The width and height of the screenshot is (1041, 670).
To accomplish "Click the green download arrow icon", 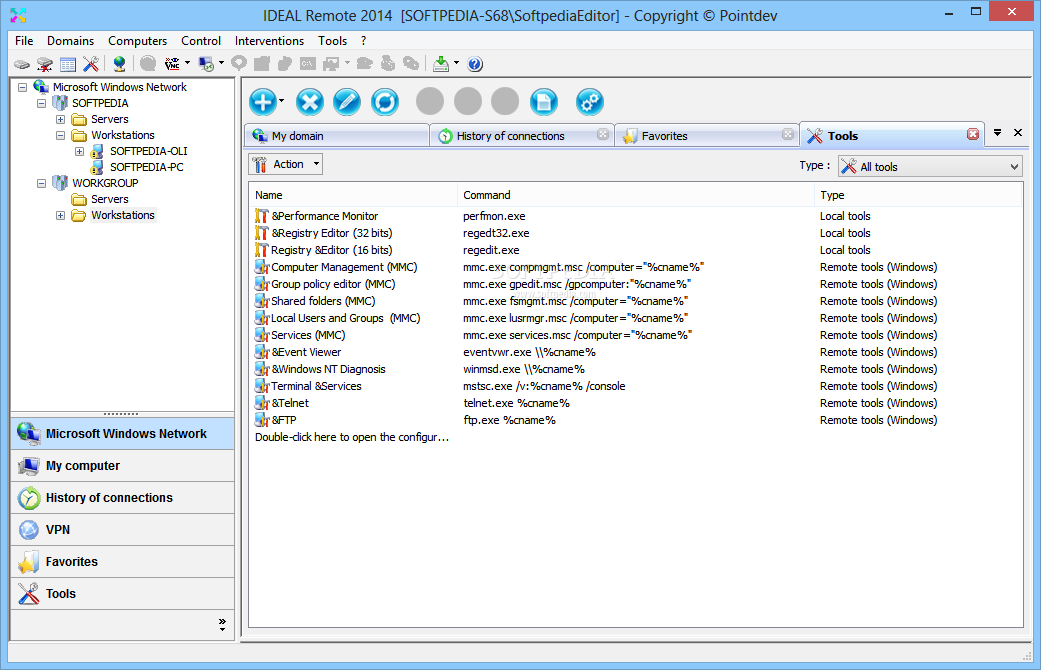I will [x=441, y=64].
